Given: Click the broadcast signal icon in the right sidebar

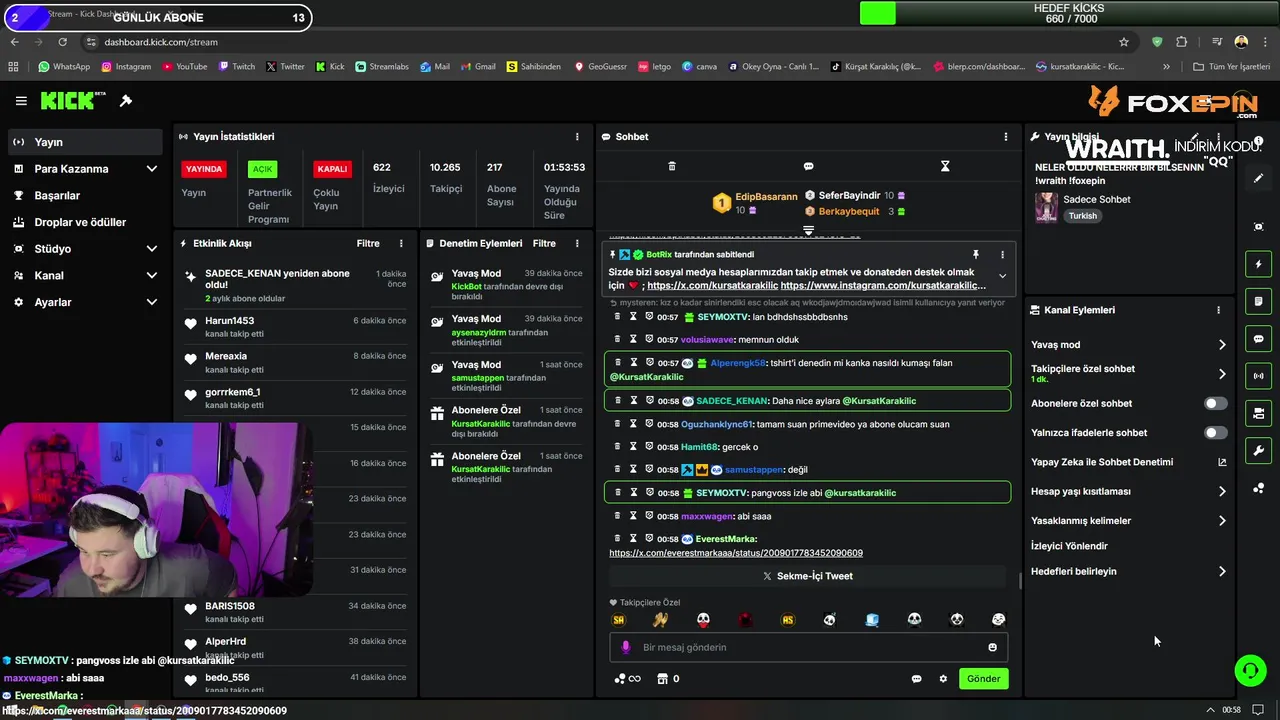Looking at the screenshot, I should coord(1258,376).
